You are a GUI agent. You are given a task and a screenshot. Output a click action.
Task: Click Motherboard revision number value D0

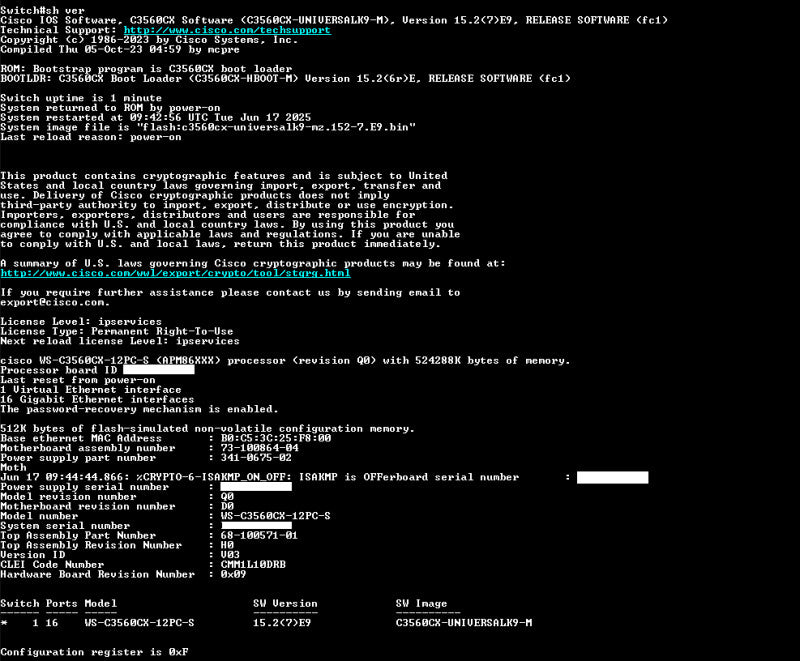point(227,506)
